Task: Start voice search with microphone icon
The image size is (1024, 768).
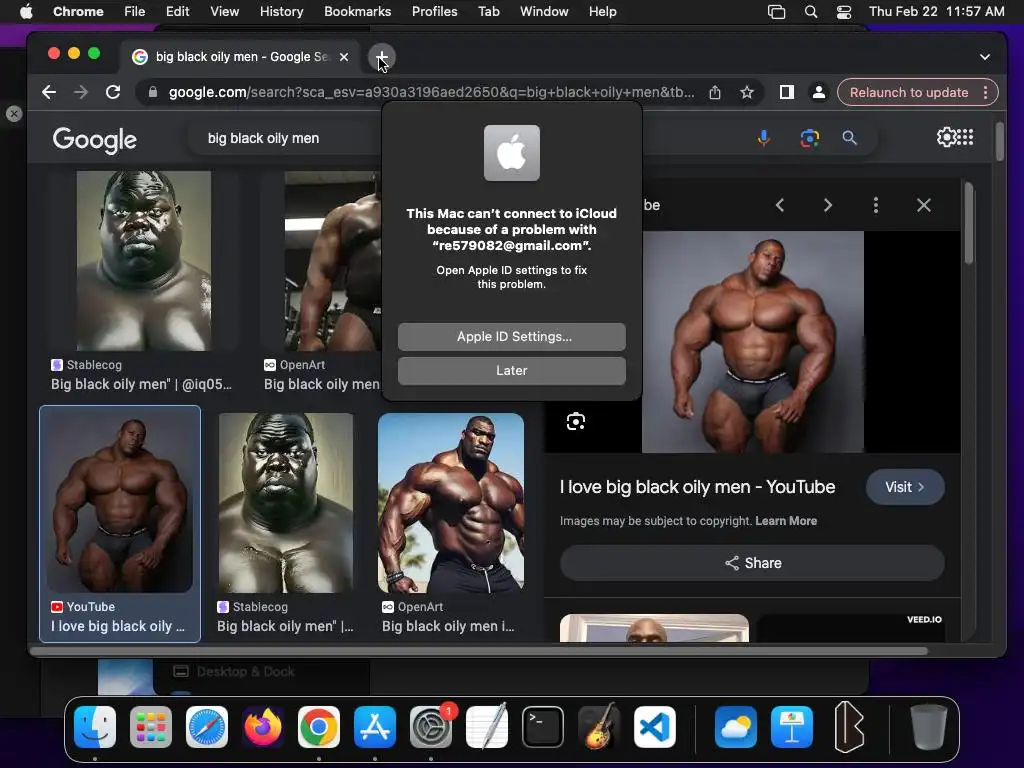Action: click(763, 138)
